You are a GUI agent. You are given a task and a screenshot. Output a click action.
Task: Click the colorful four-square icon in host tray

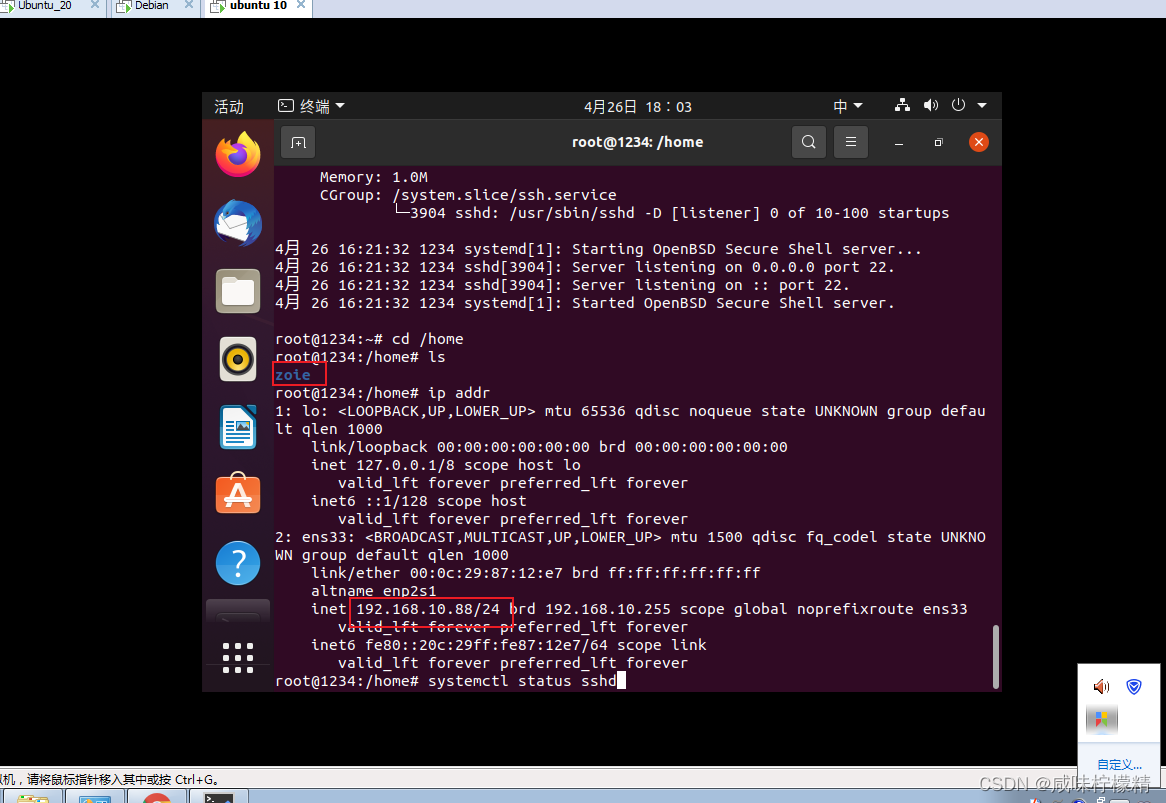coord(1102,719)
